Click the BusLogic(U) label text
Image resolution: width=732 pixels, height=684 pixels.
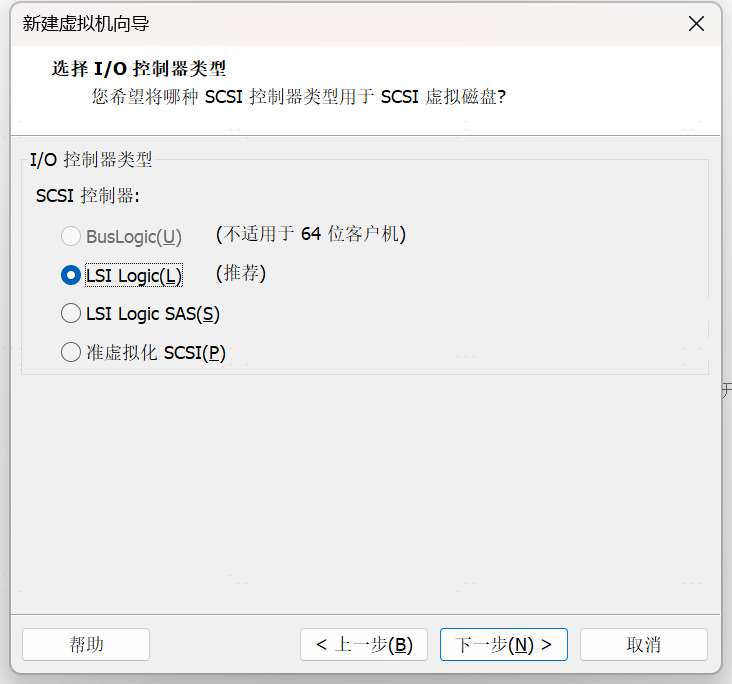click(134, 237)
